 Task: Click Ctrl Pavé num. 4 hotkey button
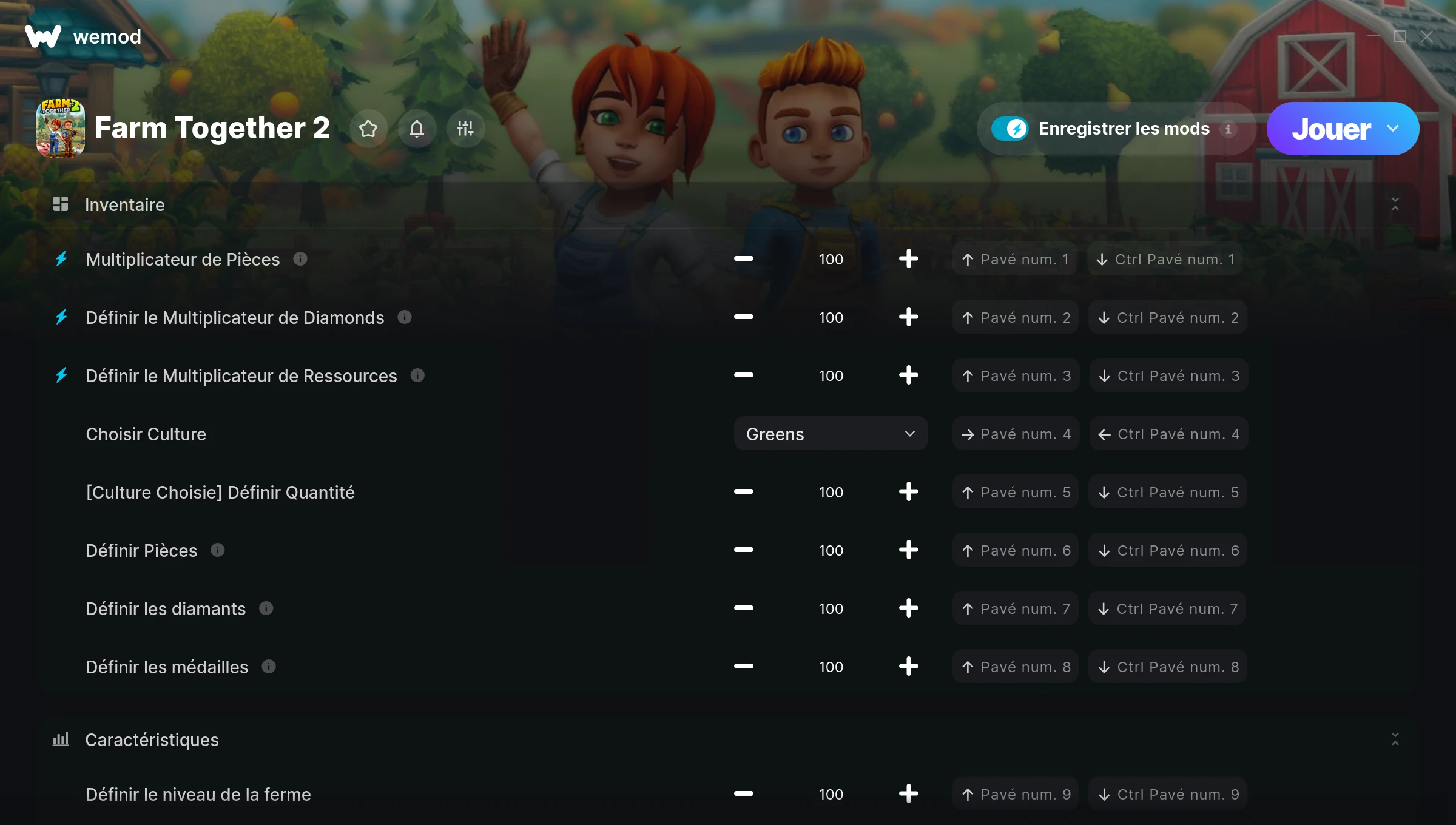coord(1168,434)
